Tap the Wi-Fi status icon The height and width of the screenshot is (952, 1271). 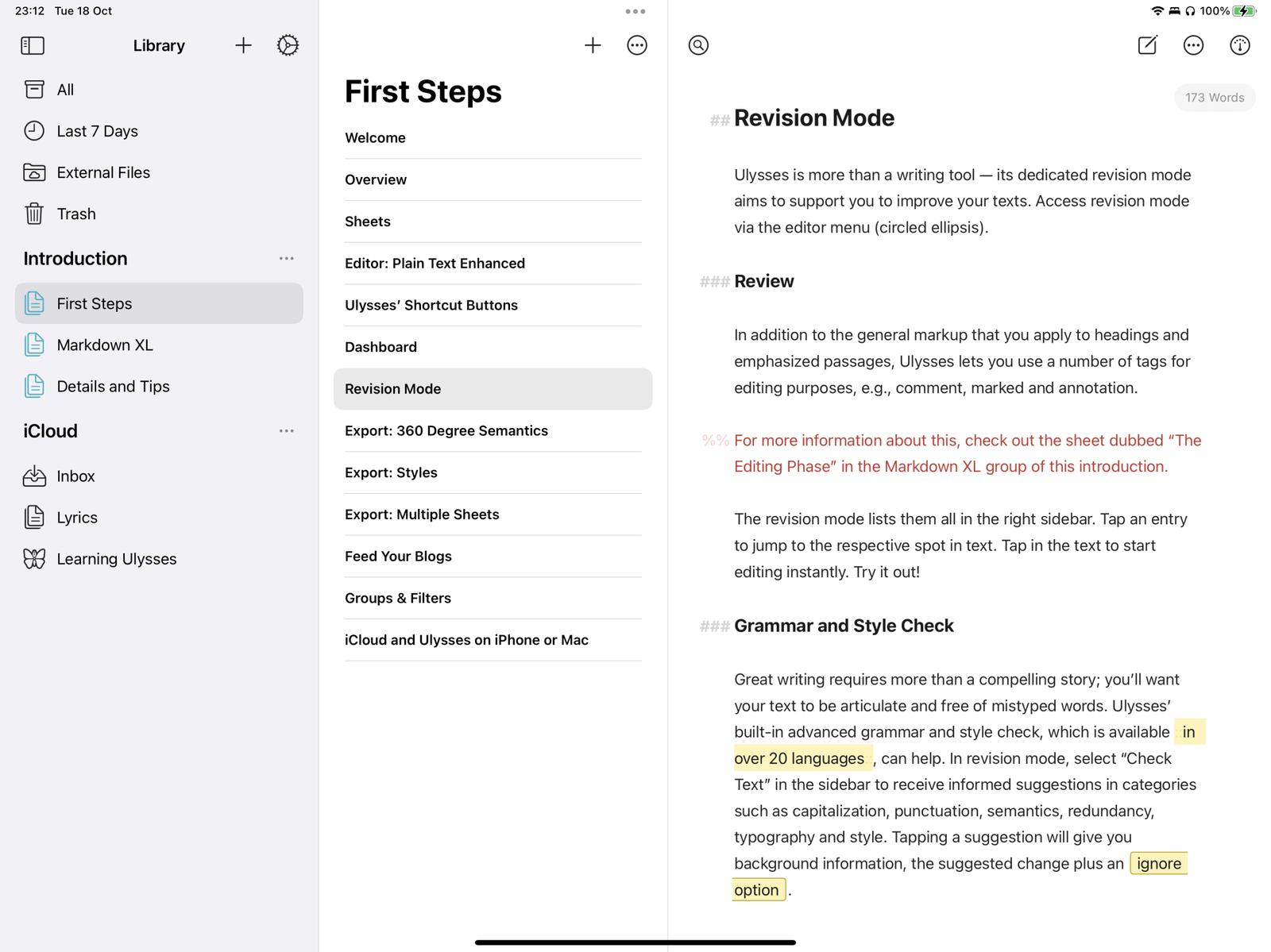(1157, 11)
